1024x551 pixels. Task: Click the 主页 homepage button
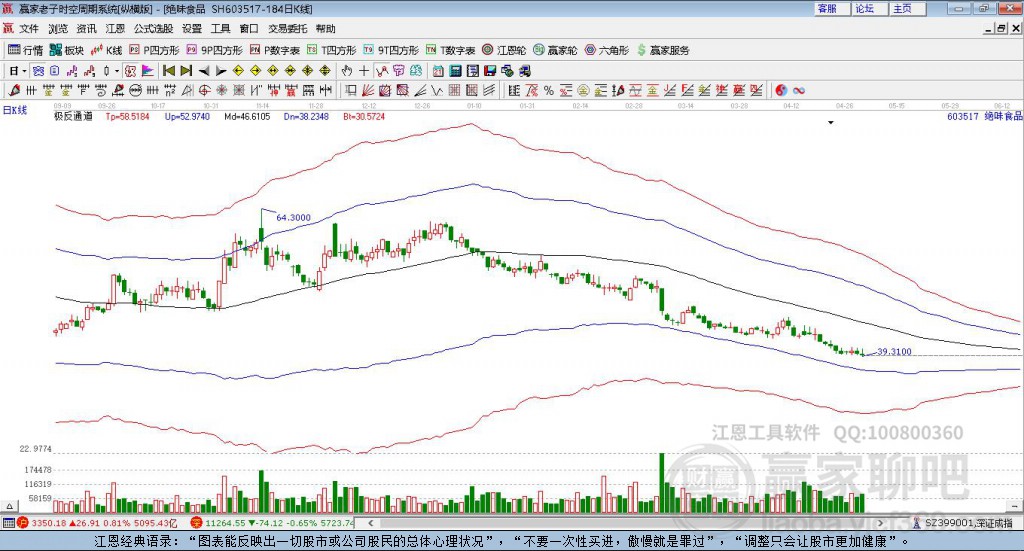tap(908, 8)
